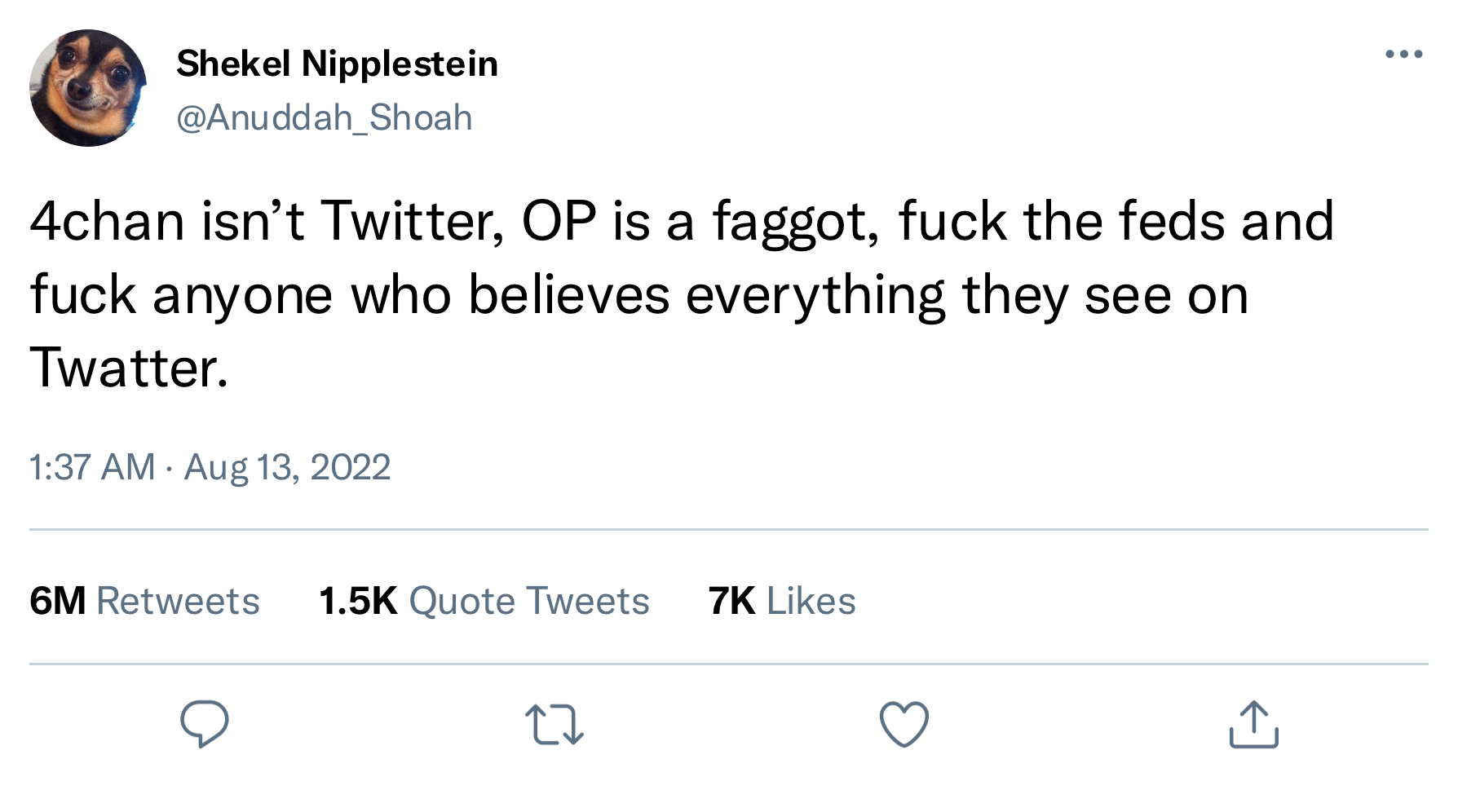Click the @Anuddah_Shoah handle
Screen dimensions: 1458x812
(x=325, y=117)
